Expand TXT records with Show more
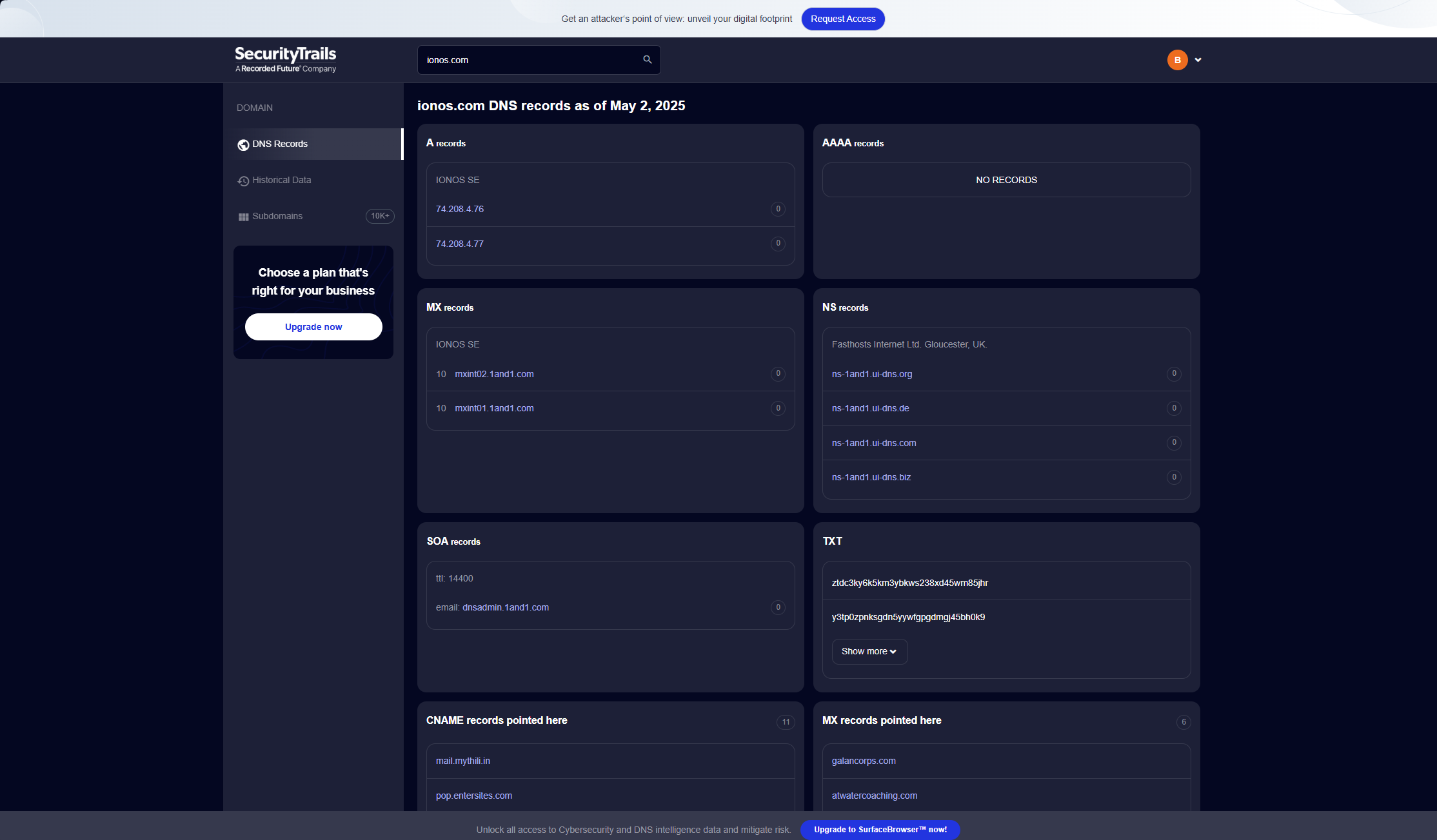The height and width of the screenshot is (840, 1437). 869,652
